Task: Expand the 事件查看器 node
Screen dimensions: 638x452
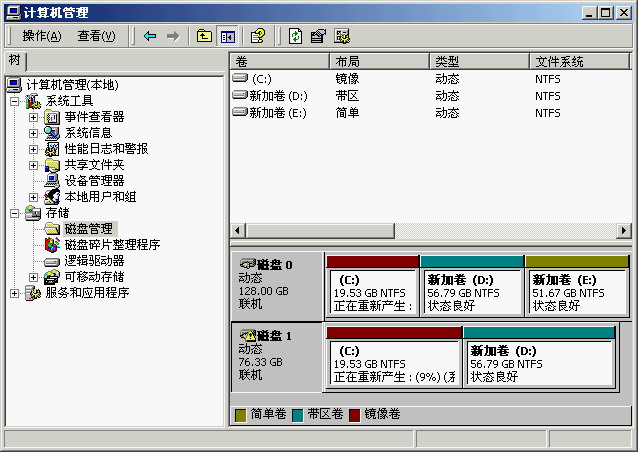Action: [33, 117]
